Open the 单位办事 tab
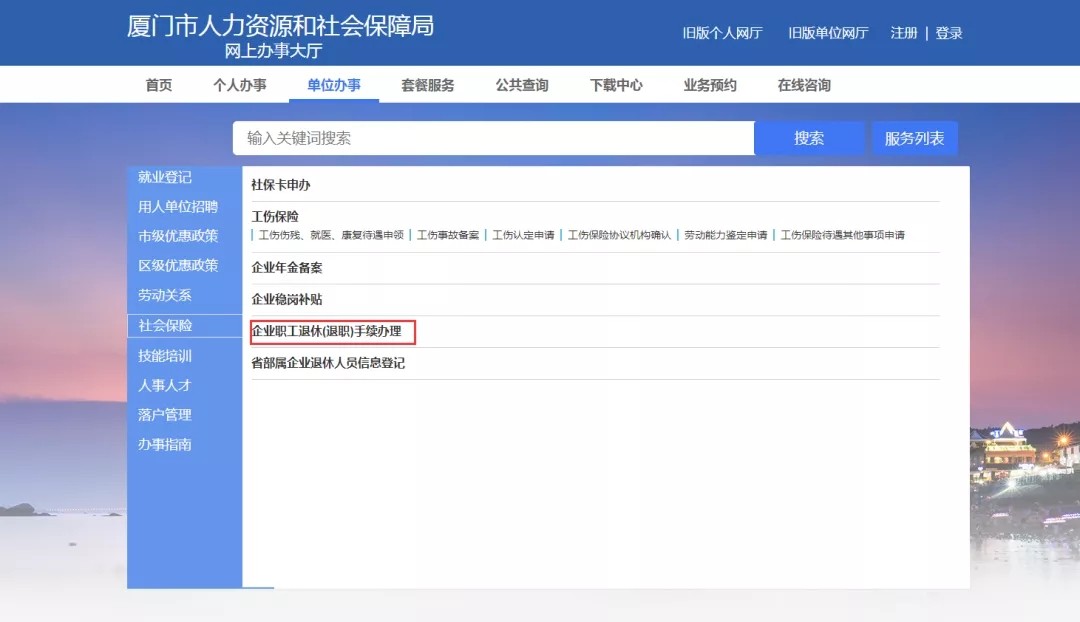Image resolution: width=1080 pixels, height=622 pixels. [333, 85]
